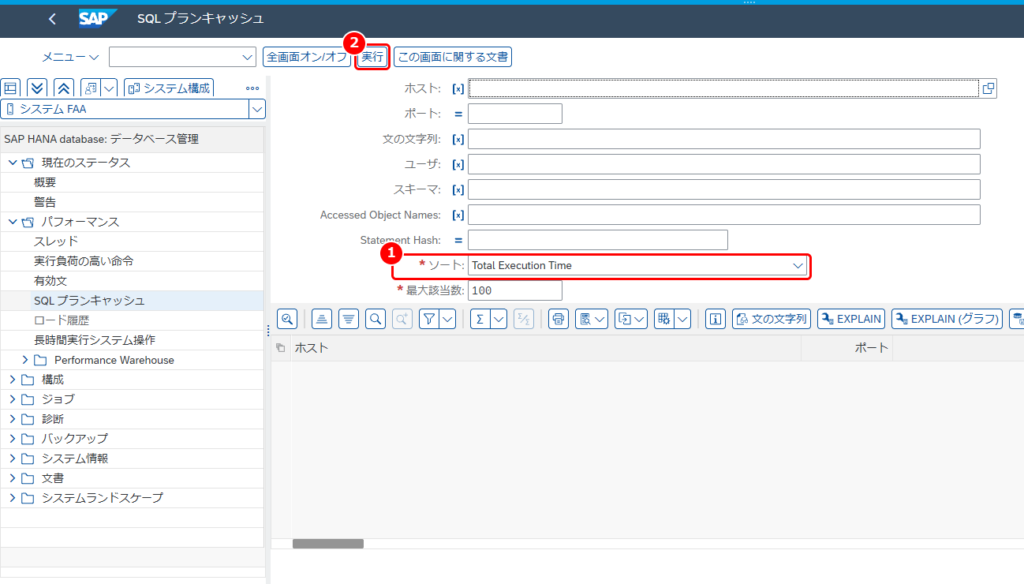Click the 全画面オン/オフ button
The width and height of the screenshot is (1024, 584).
click(x=306, y=57)
